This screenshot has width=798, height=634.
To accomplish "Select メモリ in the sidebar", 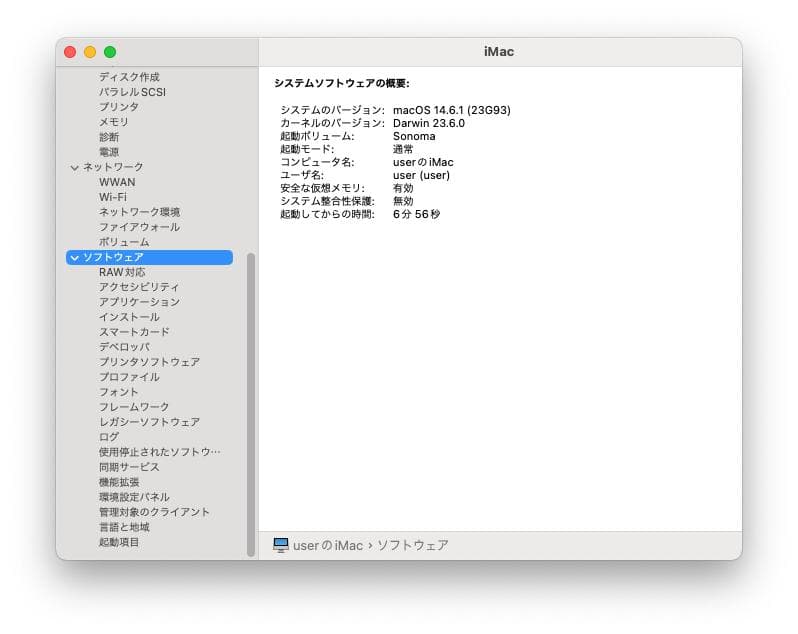I will 114,122.
